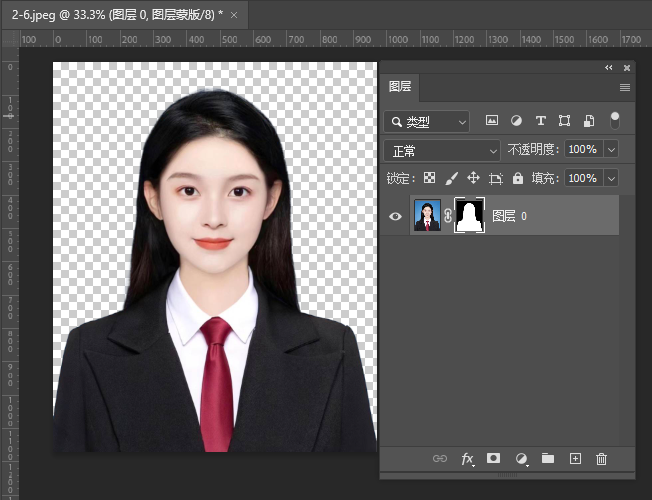This screenshot has height=500, width=652.
Task: Select the 图层 panel tab
Action: pyautogui.click(x=400, y=87)
